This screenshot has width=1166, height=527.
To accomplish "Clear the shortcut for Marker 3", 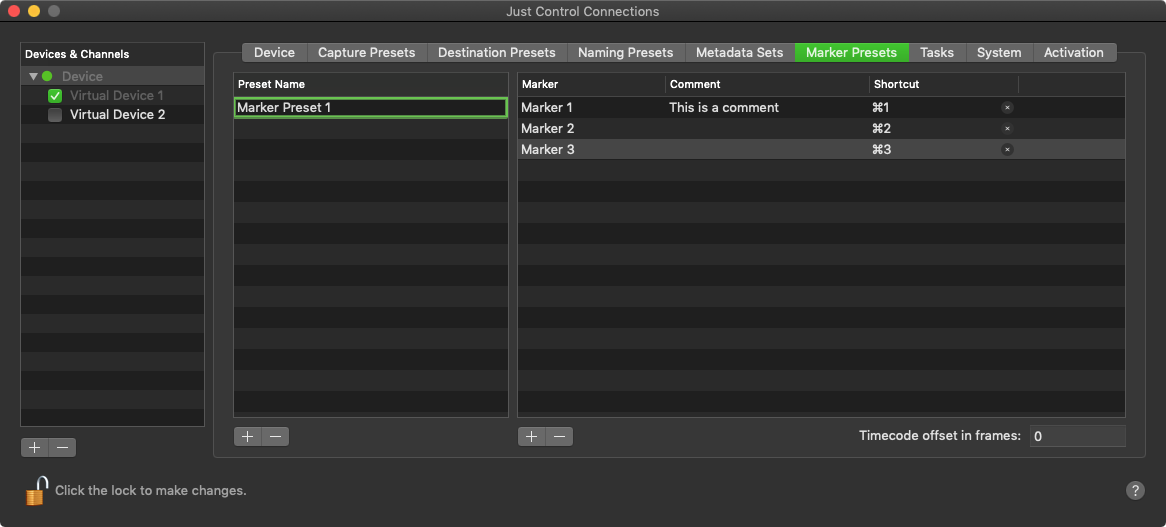I will [x=1007, y=149].
